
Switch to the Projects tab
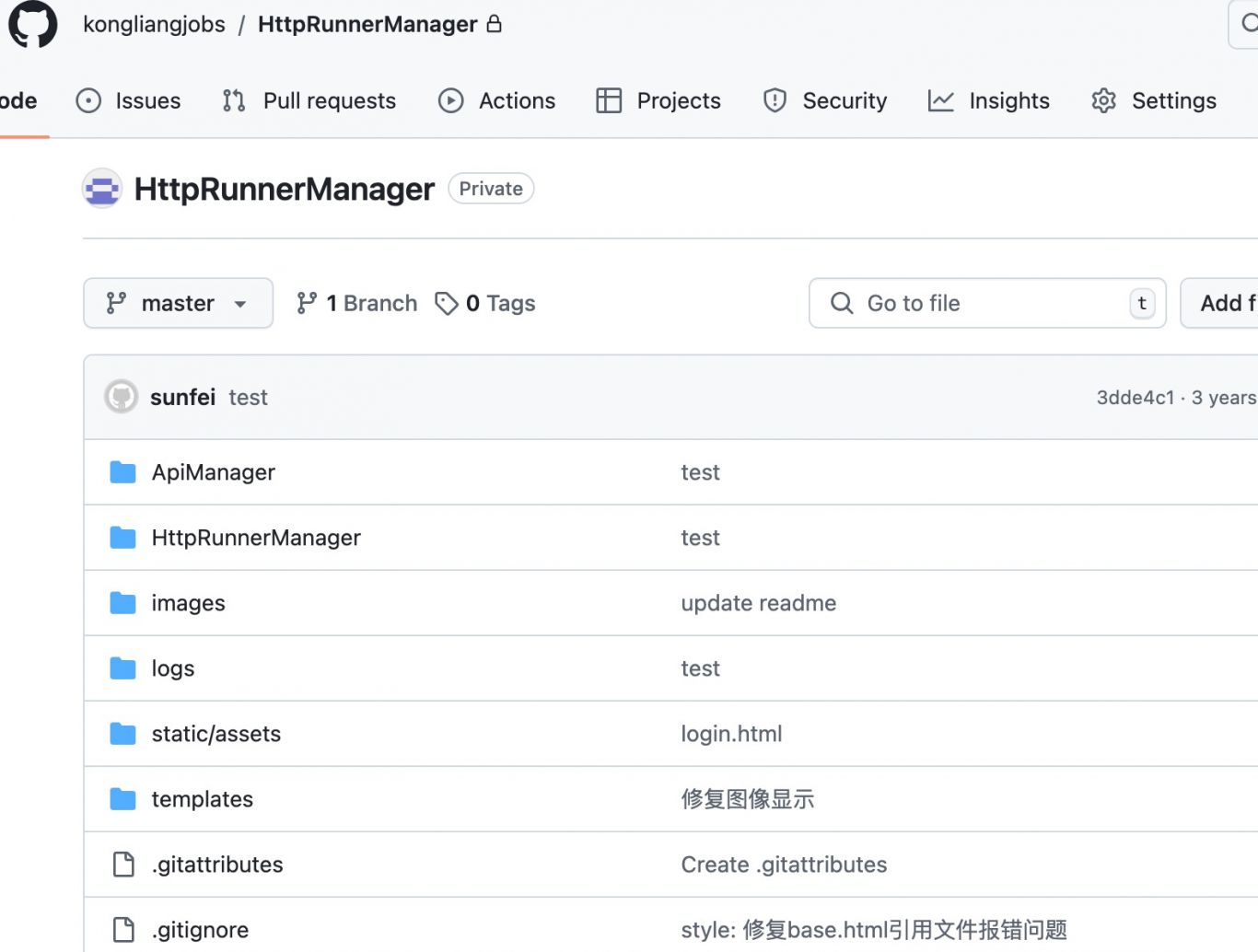658,100
